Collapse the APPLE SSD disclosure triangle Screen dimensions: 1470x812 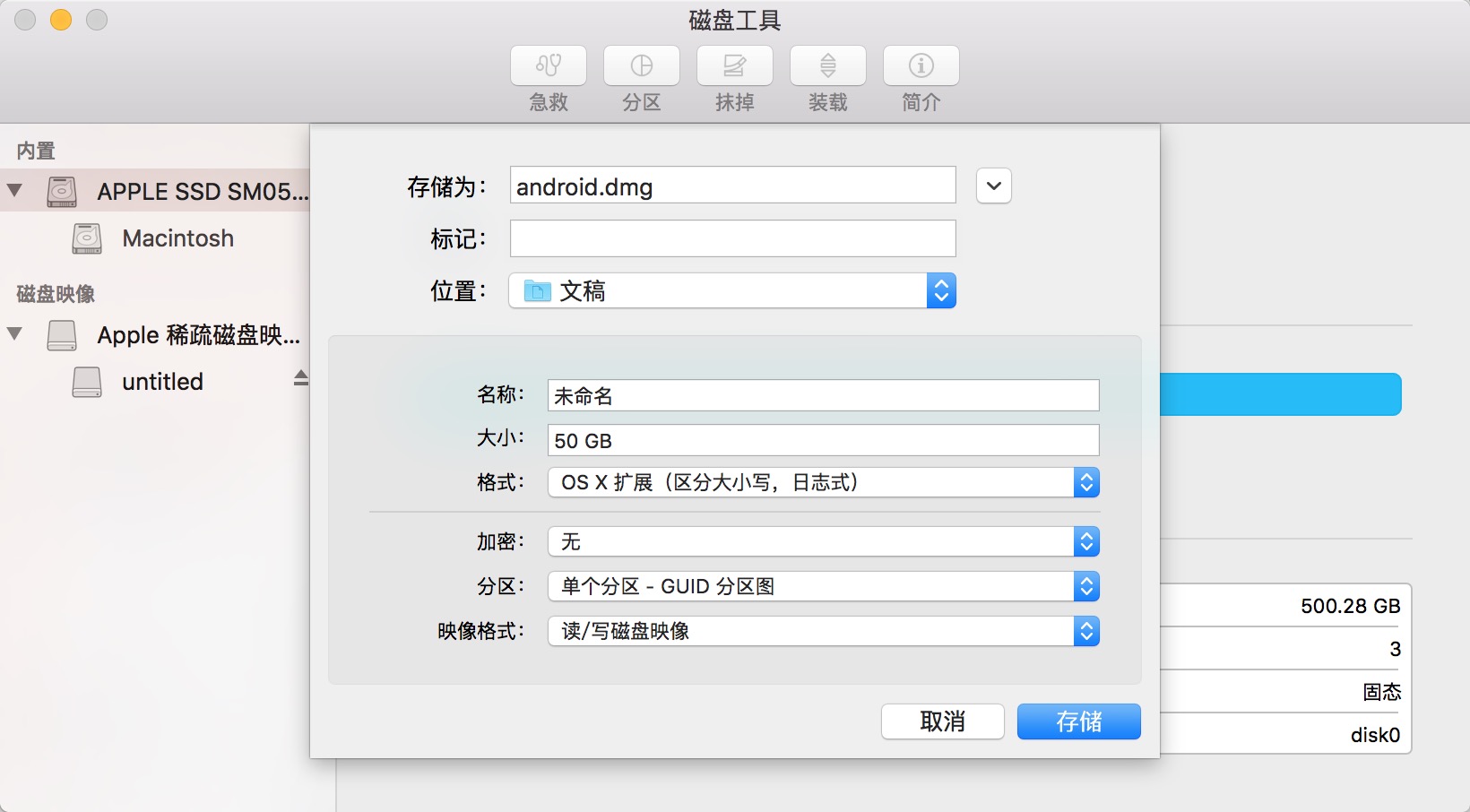point(14,190)
